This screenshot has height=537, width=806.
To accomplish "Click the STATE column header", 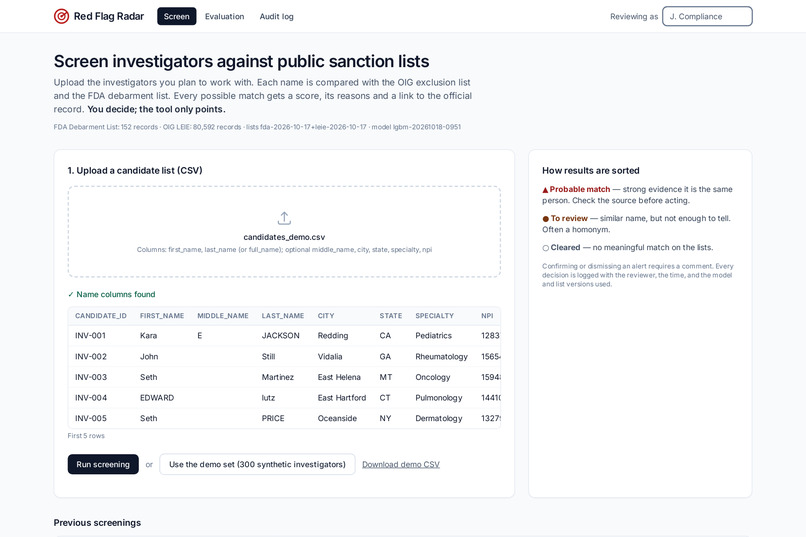I will (391, 316).
